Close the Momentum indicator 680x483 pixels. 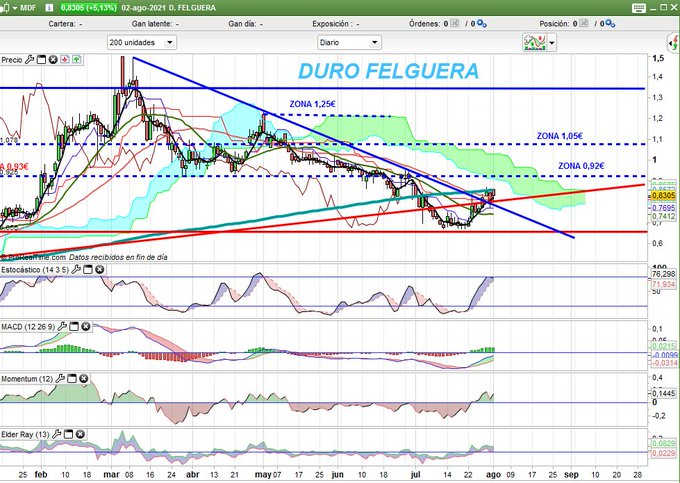tap(84, 379)
